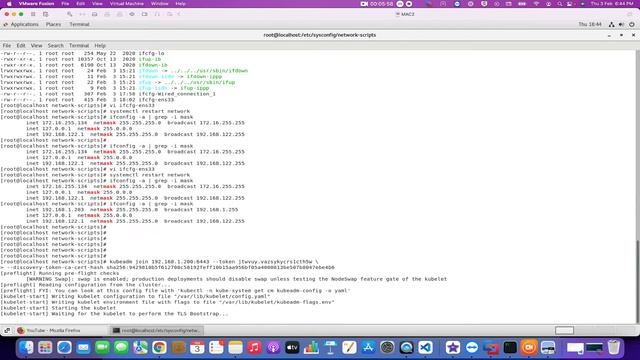Select root@localhost terminal taskbar button
640x360 pixels.
157,331
